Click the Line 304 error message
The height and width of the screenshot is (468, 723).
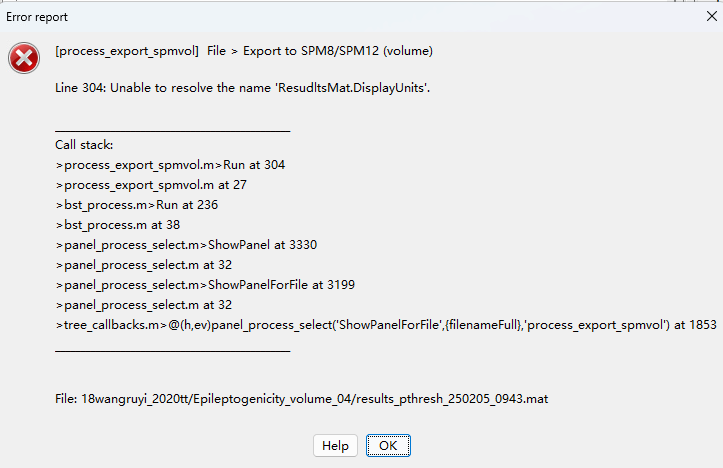(243, 88)
